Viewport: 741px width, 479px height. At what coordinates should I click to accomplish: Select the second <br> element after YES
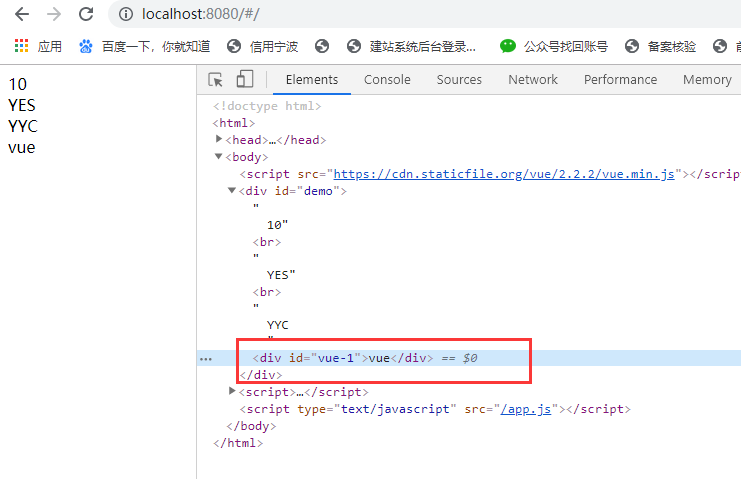267,292
